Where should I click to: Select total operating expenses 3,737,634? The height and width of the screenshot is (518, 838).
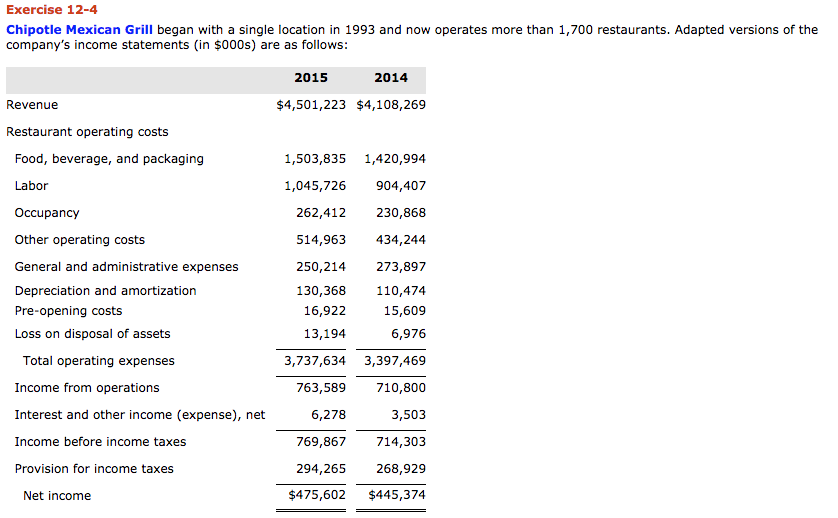(x=315, y=361)
